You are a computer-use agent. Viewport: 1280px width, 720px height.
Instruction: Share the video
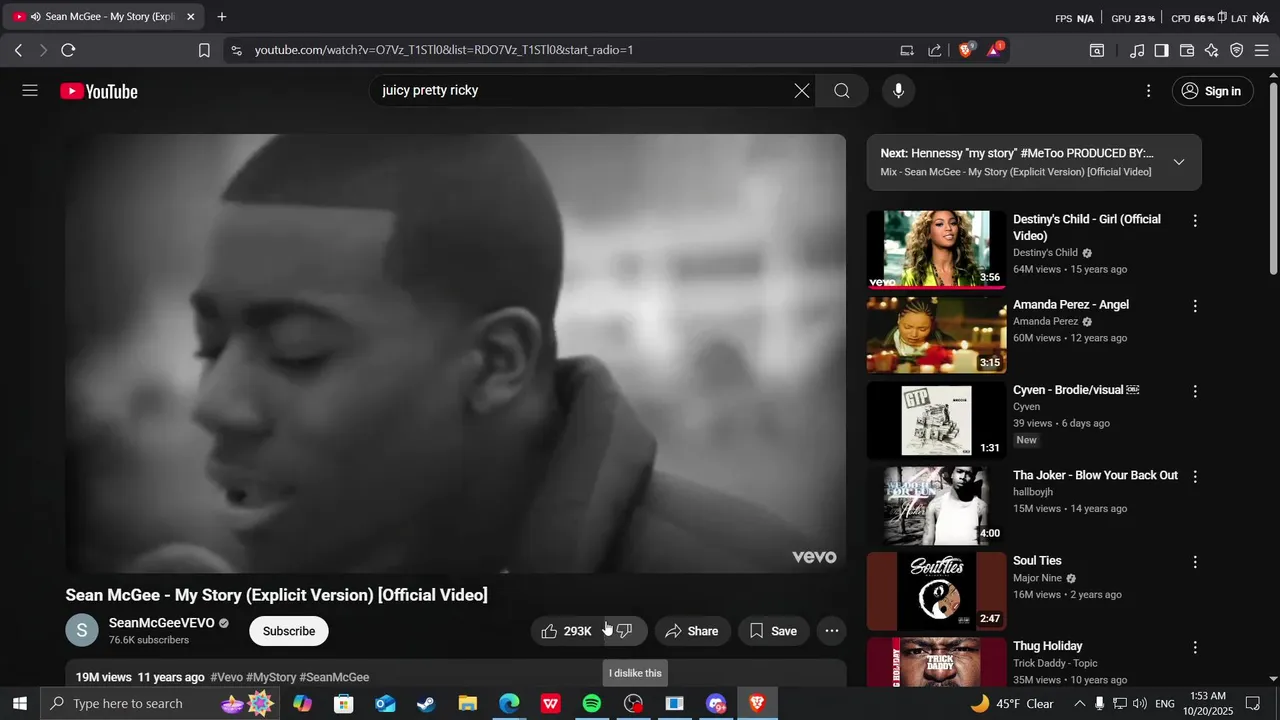692,631
